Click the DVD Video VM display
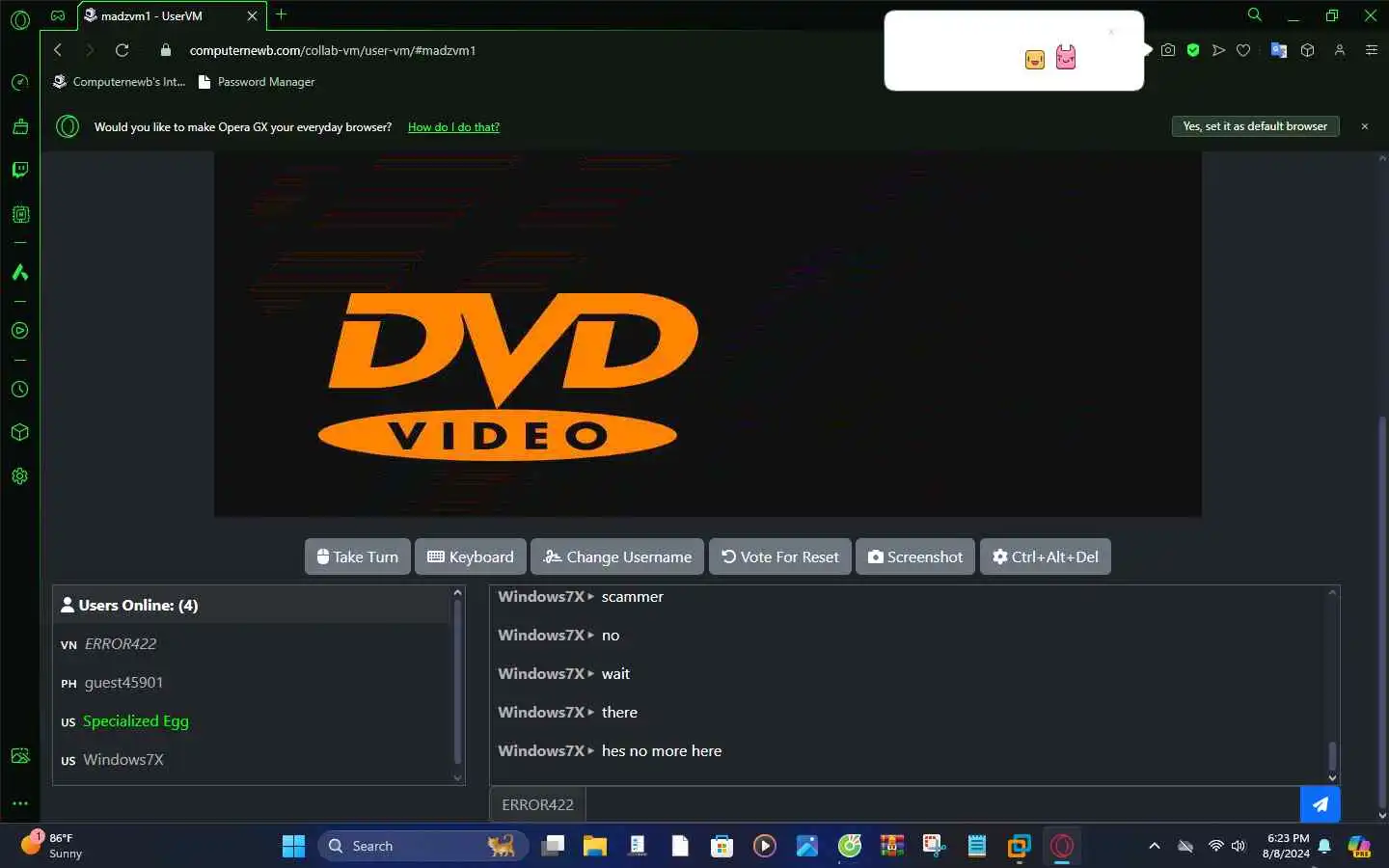Viewport: 1389px width, 868px height. tap(707, 334)
